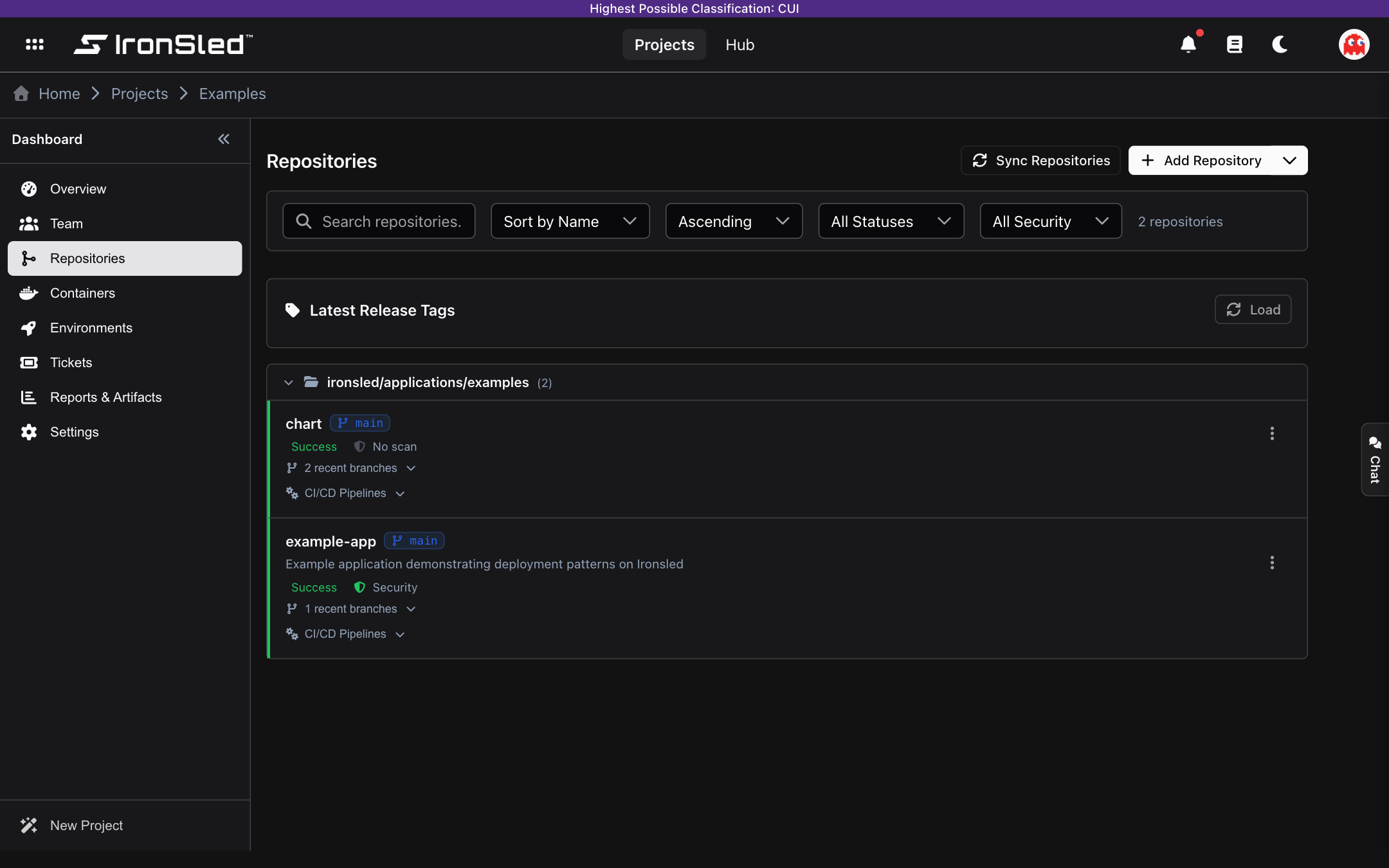Click the search magnifier icon

(304, 221)
